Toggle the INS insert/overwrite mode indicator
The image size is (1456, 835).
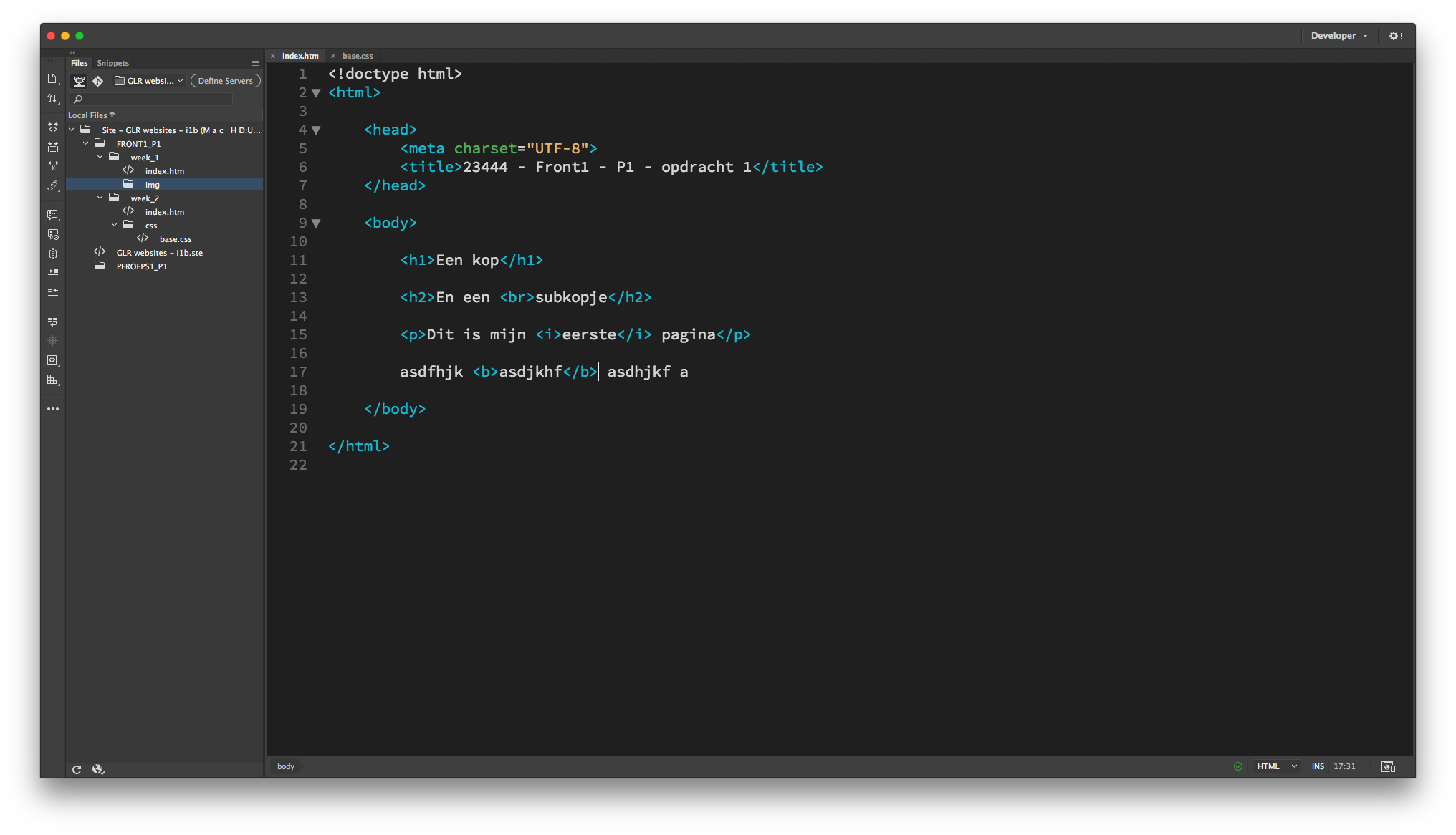[1318, 766]
